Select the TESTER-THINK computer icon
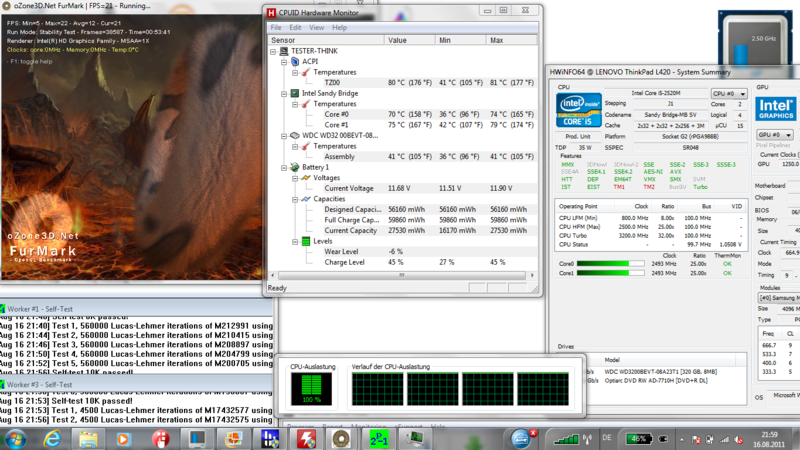This screenshot has height=450, width=800. (x=284, y=51)
